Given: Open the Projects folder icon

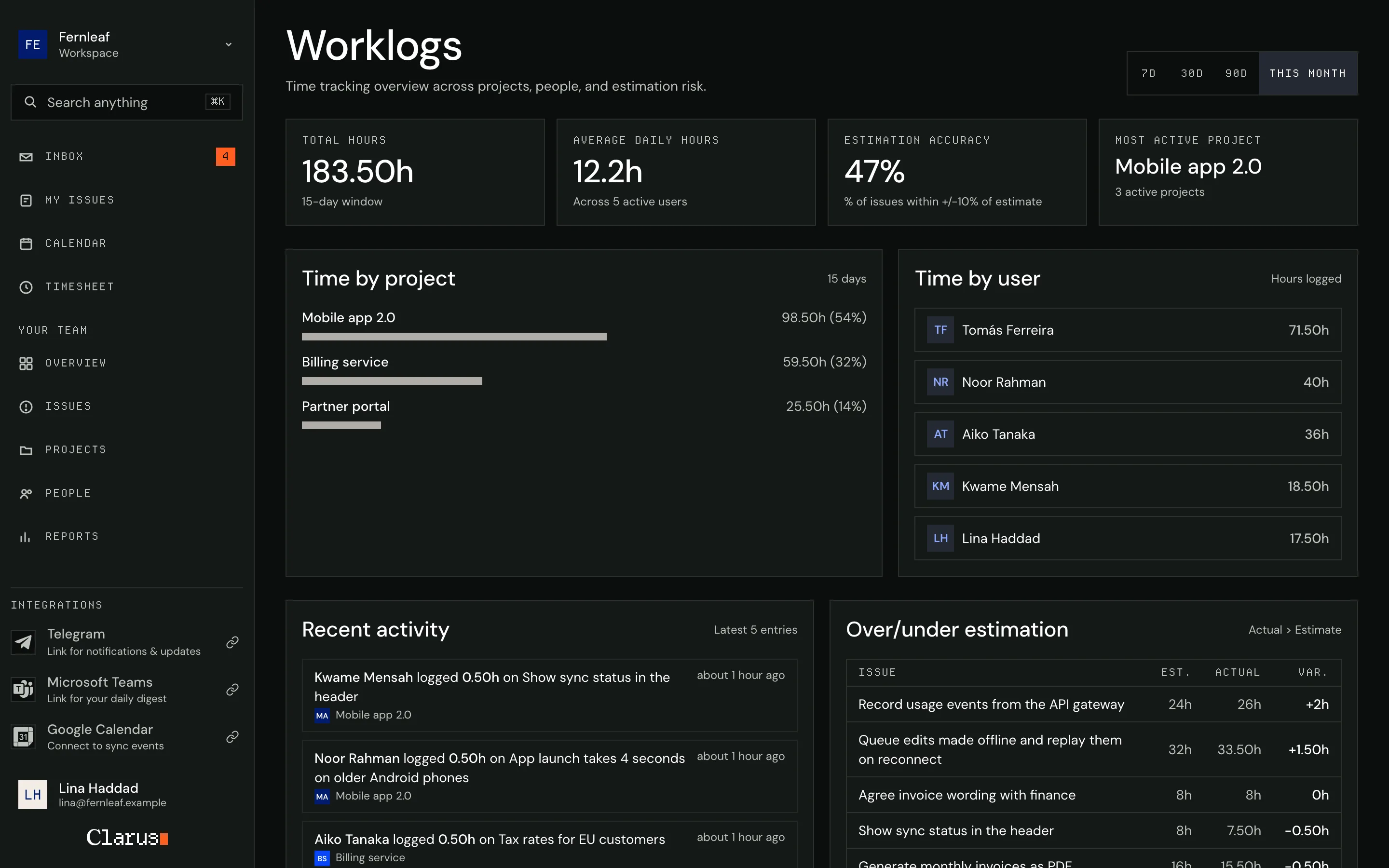Looking at the screenshot, I should coord(26,450).
